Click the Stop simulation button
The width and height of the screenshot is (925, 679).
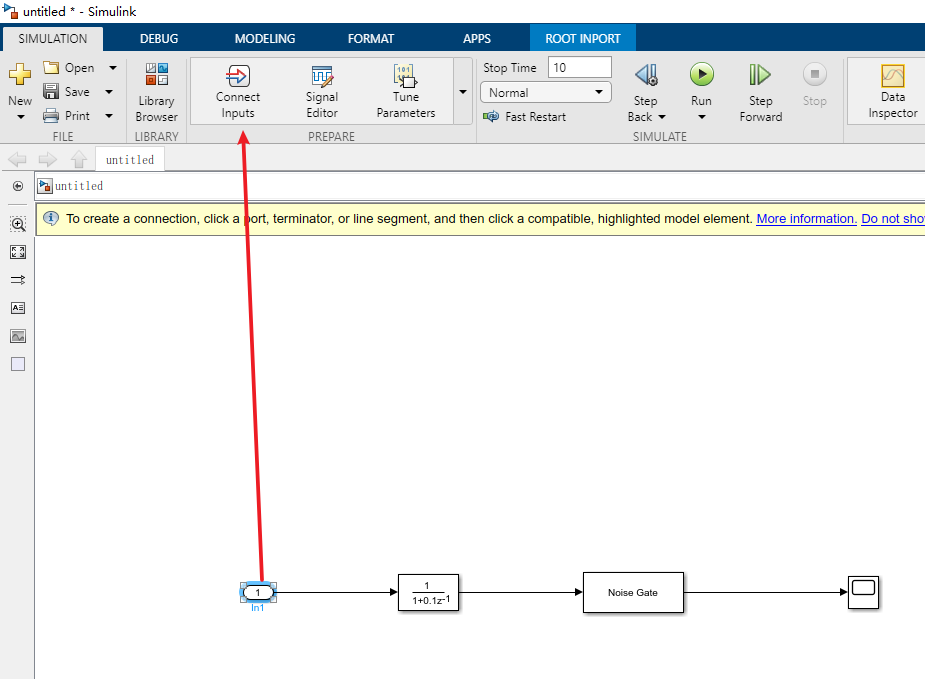tap(815, 85)
